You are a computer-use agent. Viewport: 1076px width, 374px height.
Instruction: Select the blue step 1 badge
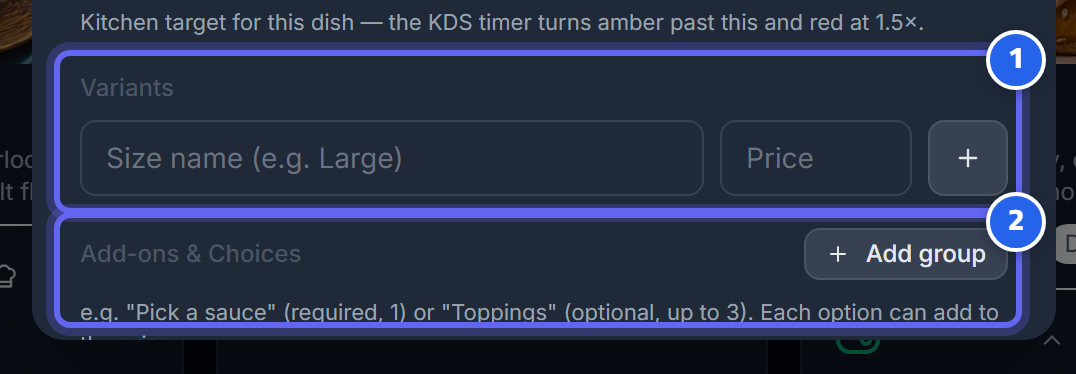pos(1016,60)
